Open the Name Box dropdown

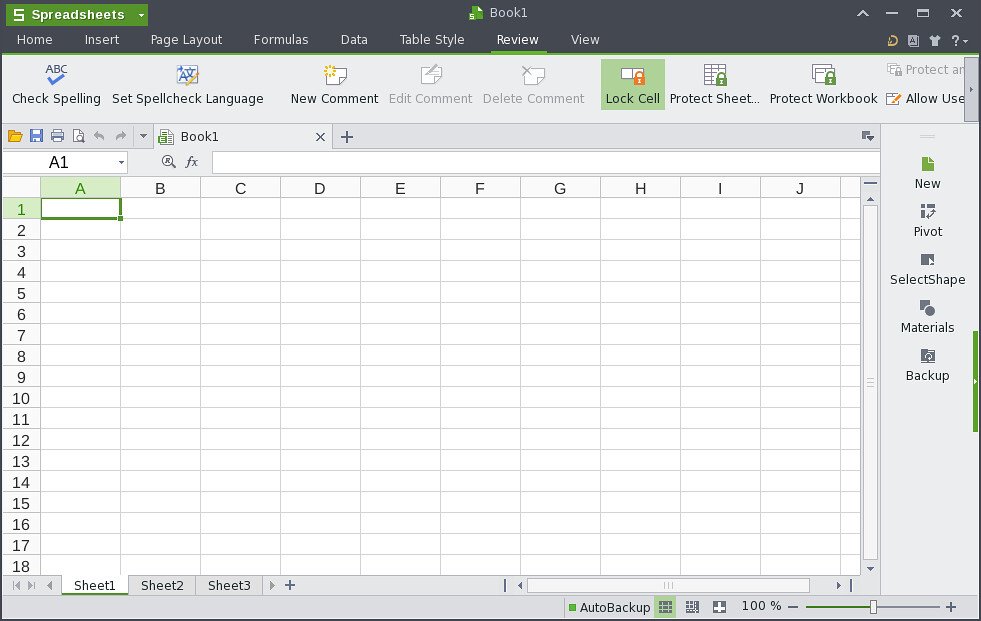tap(120, 161)
